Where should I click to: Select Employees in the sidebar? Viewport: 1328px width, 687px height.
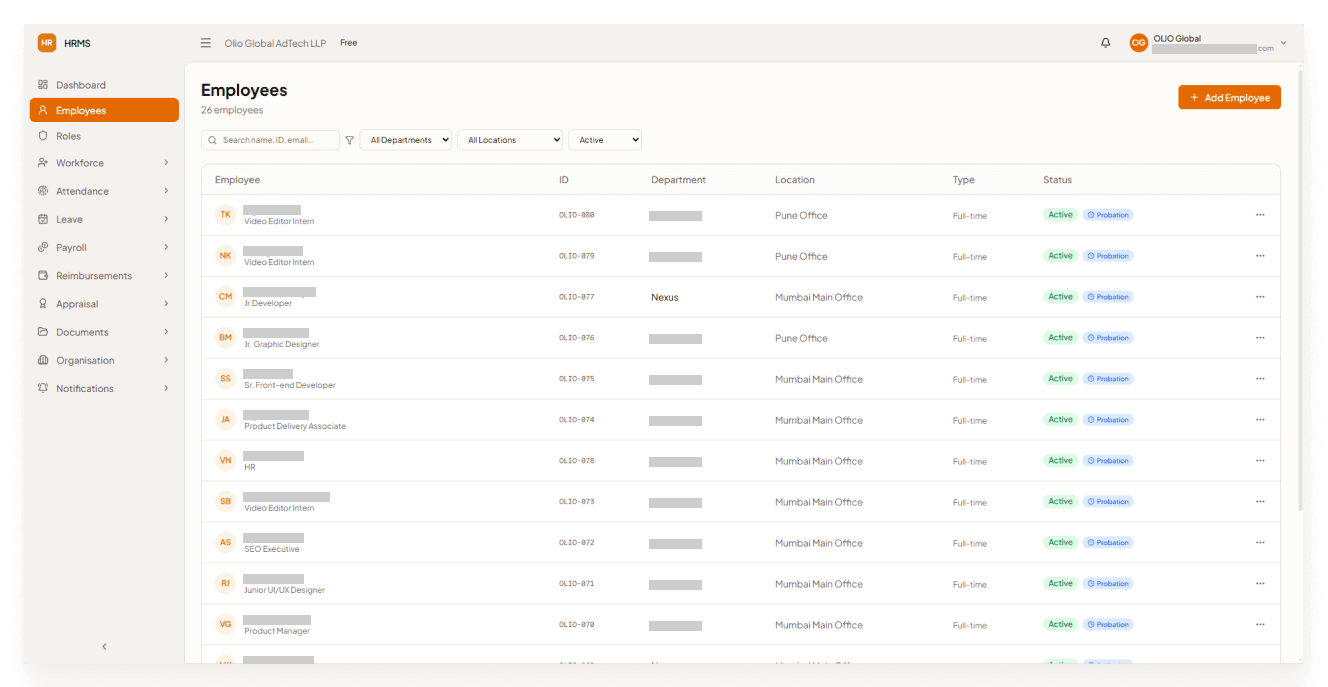click(x=104, y=110)
